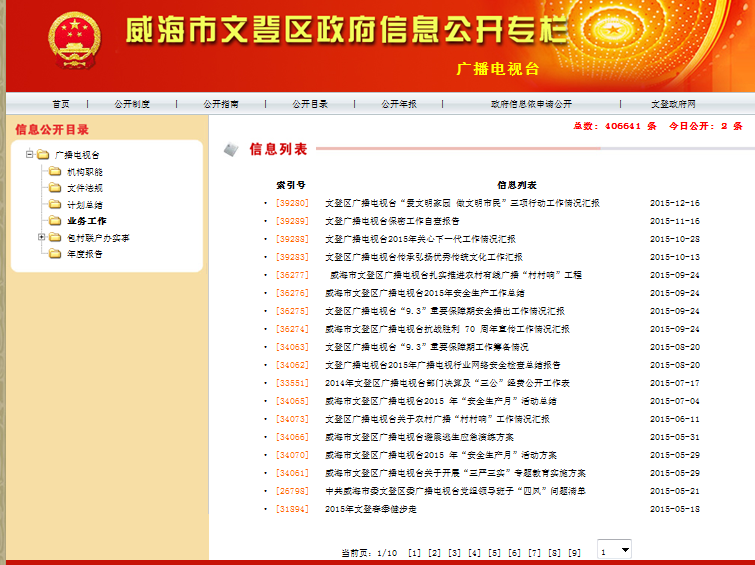Screen dimensions: 755x565
Task: Go to 首页 in navigation bar
Action: 61,104
